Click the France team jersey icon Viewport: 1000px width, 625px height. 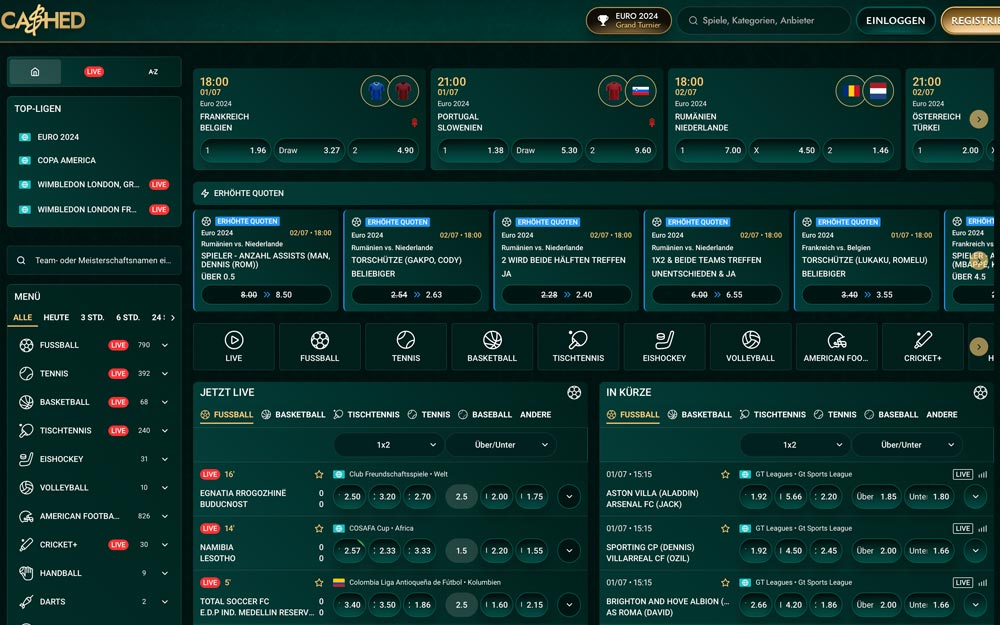[376, 92]
